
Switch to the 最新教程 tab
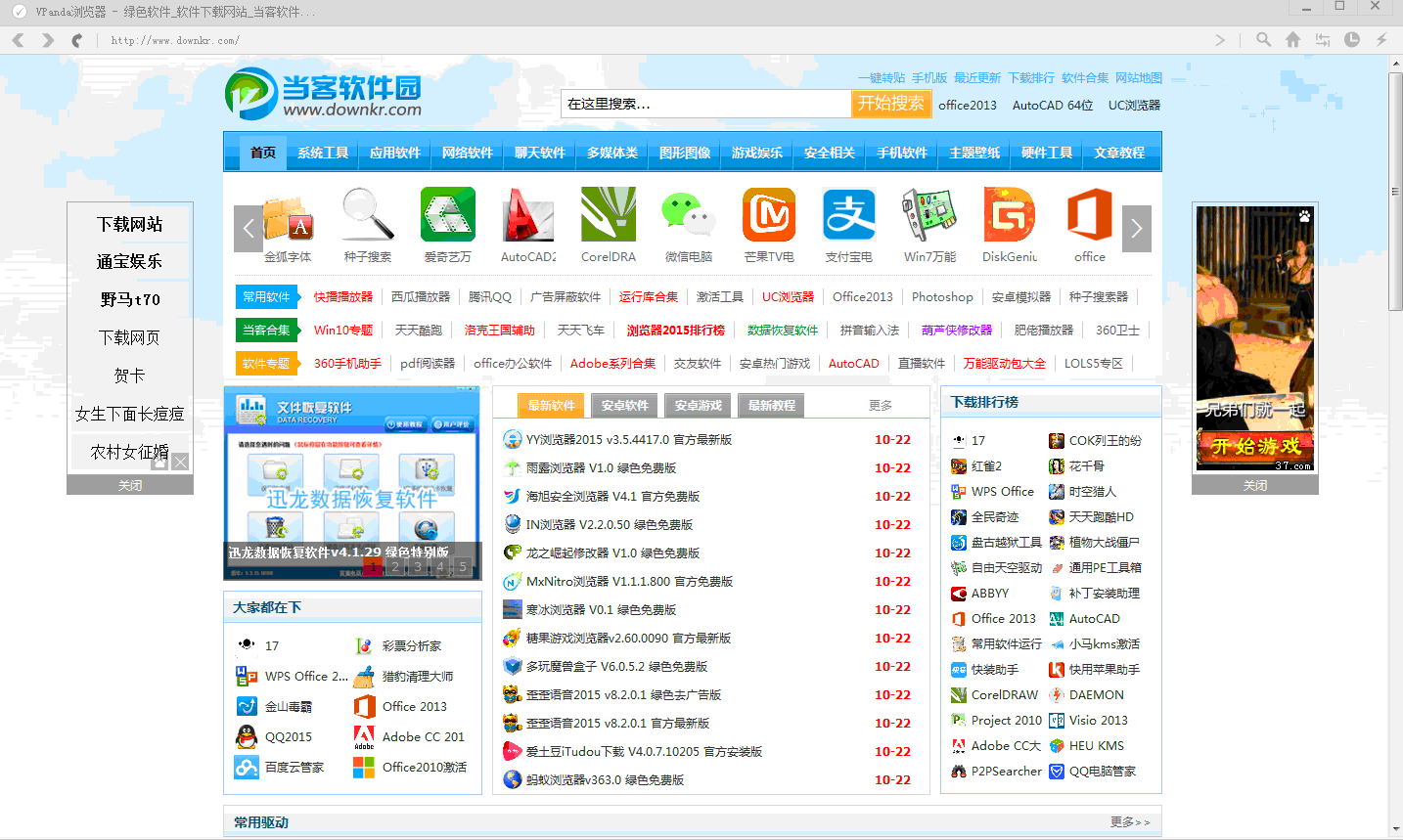pyautogui.click(x=771, y=405)
